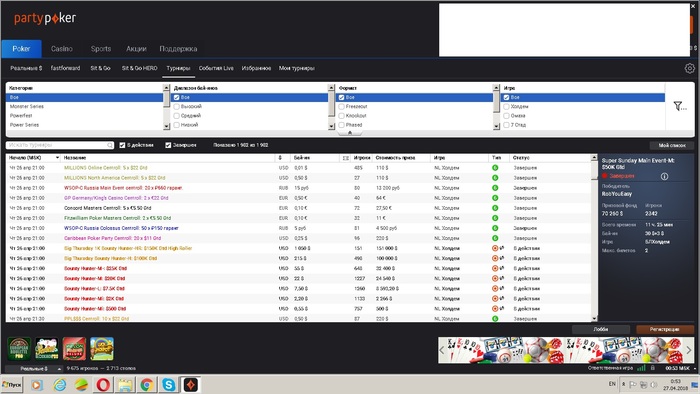This screenshot has height=394, width=700.
Task: Click the volume icon in the system tray
Action: click(654, 384)
